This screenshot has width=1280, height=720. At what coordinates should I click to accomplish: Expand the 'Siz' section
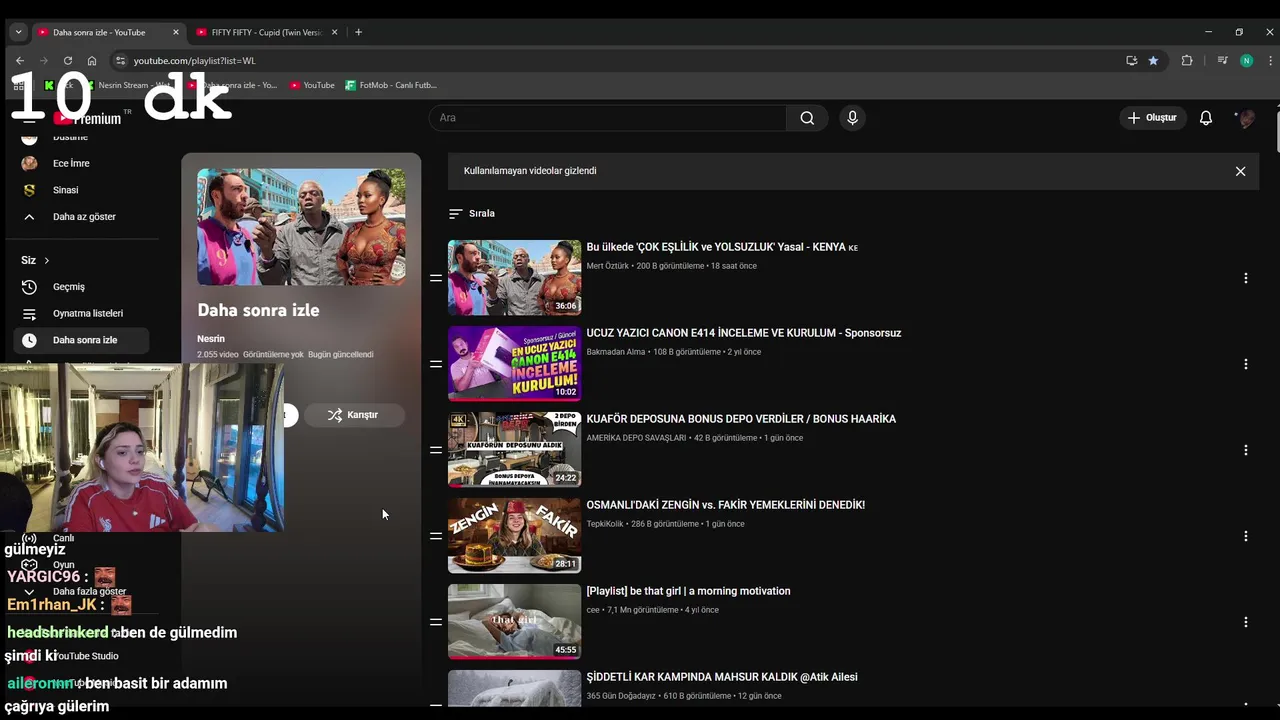[x=35, y=260]
